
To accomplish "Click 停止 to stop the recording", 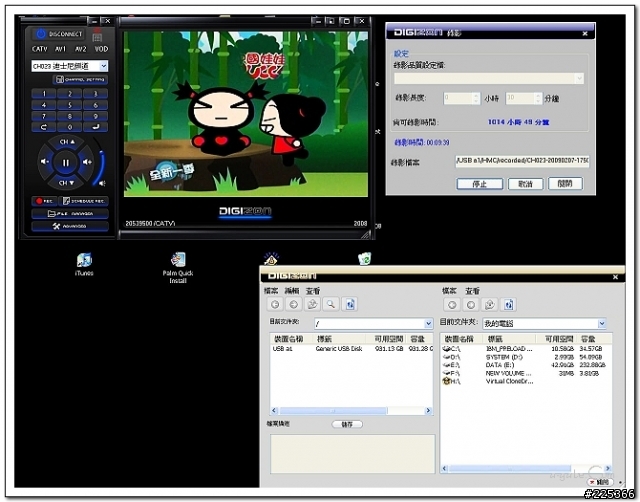I will pos(480,184).
